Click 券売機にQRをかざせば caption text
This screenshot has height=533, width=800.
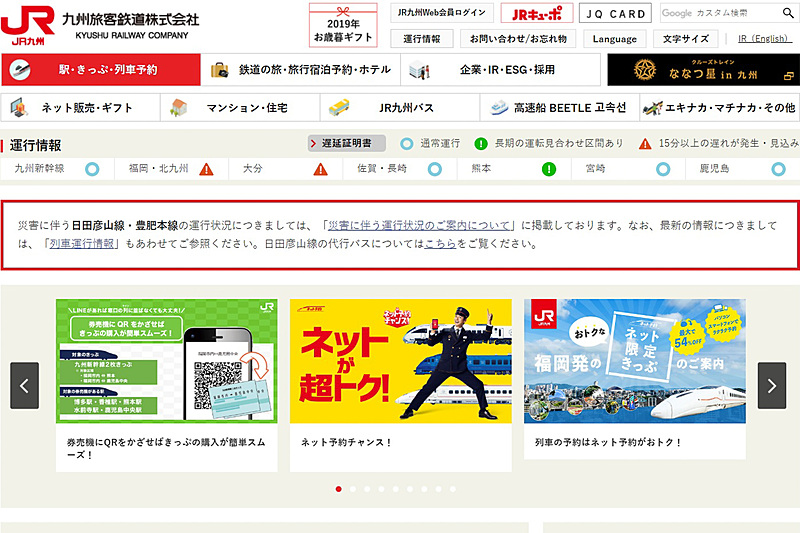point(166,448)
